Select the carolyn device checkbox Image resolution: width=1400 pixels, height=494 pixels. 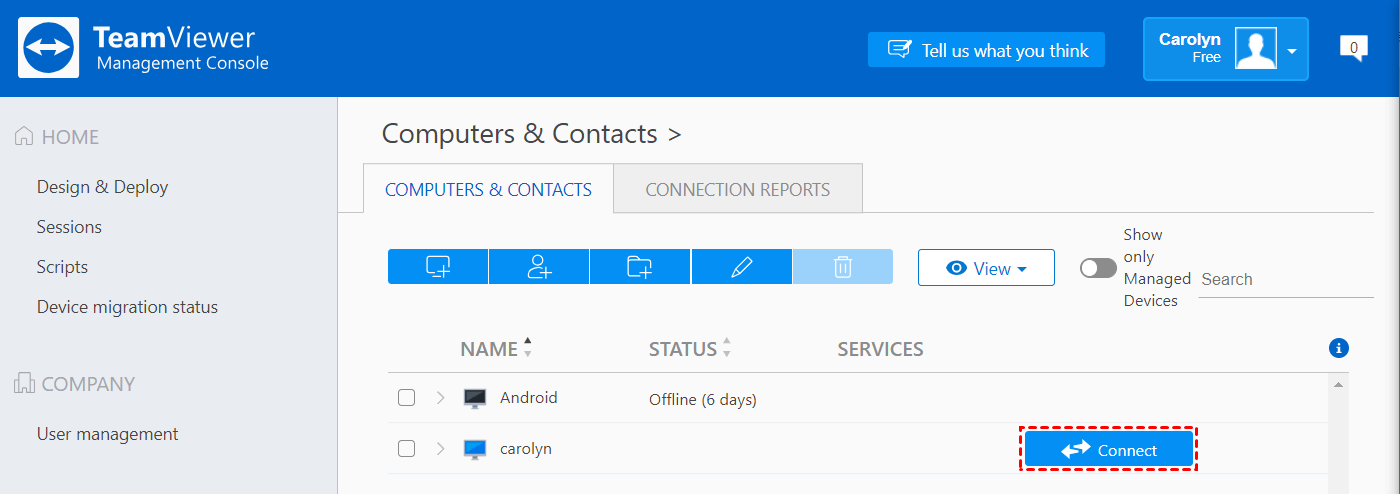click(406, 449)
